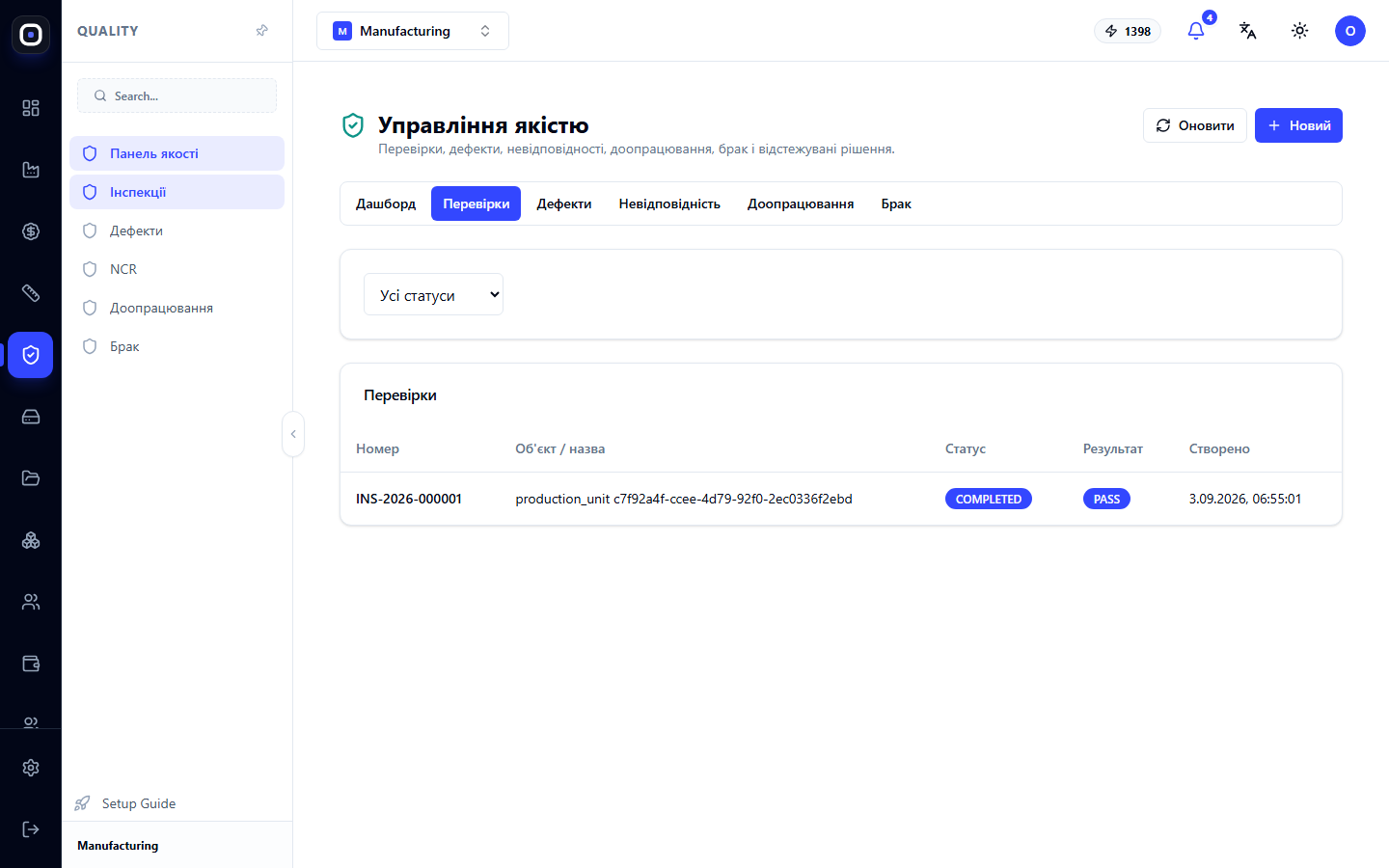Collapse the sidebar with the chevron handle

[293, 434]
